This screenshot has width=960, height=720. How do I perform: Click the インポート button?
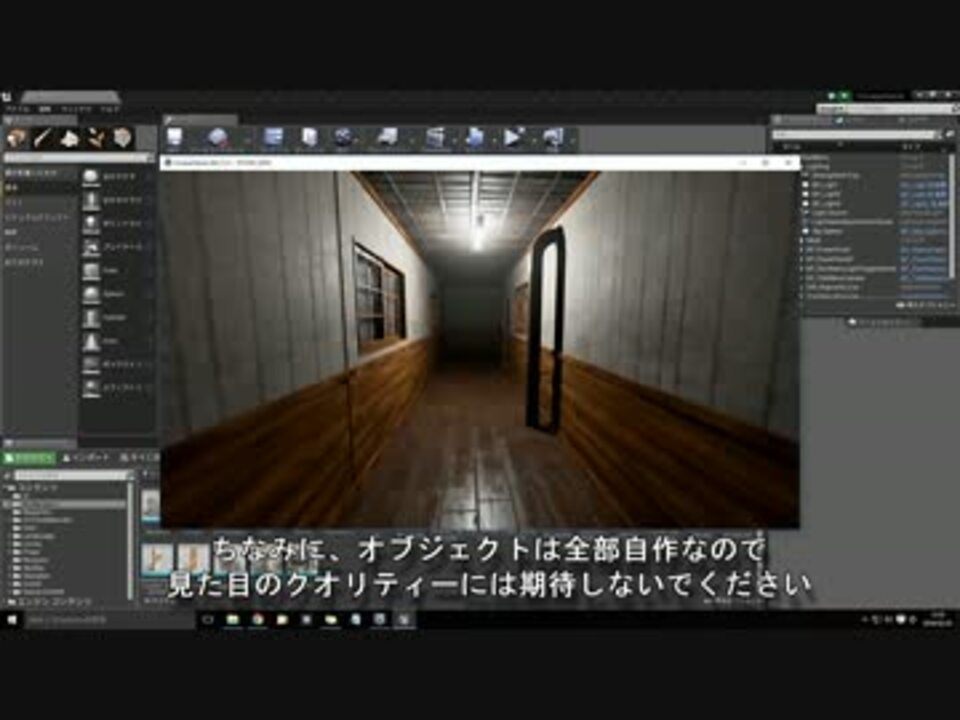coord(86,457)
